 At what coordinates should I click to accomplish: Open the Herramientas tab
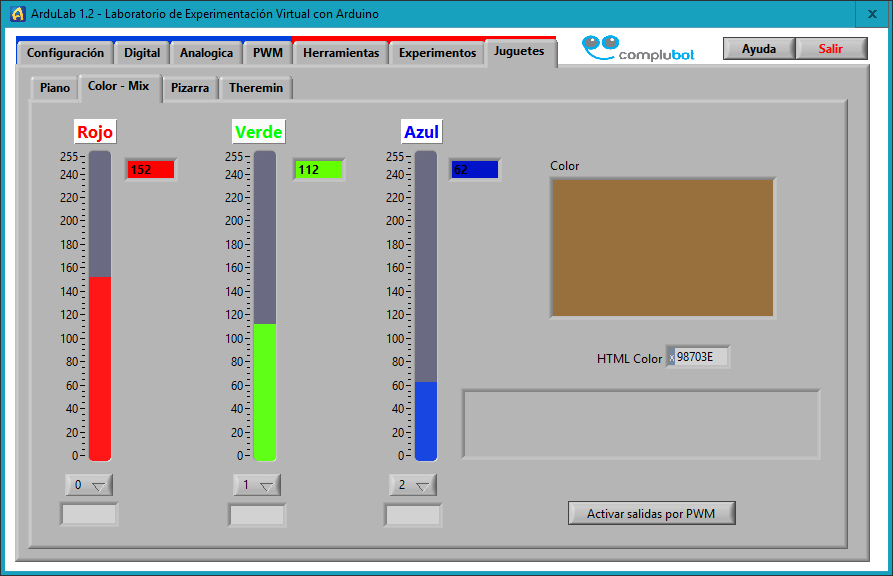[x=341, y=53]
